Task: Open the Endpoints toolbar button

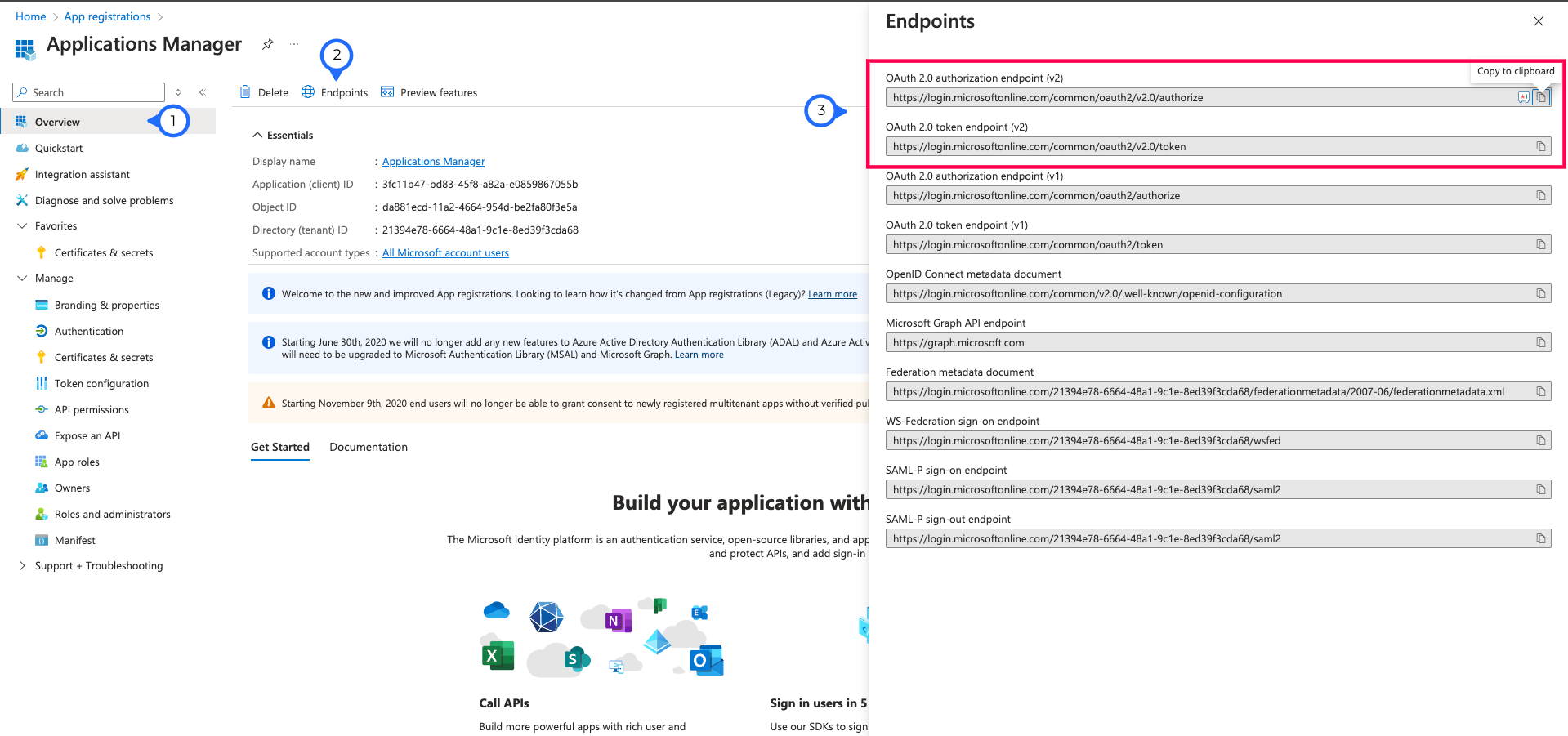Action: 335,92
